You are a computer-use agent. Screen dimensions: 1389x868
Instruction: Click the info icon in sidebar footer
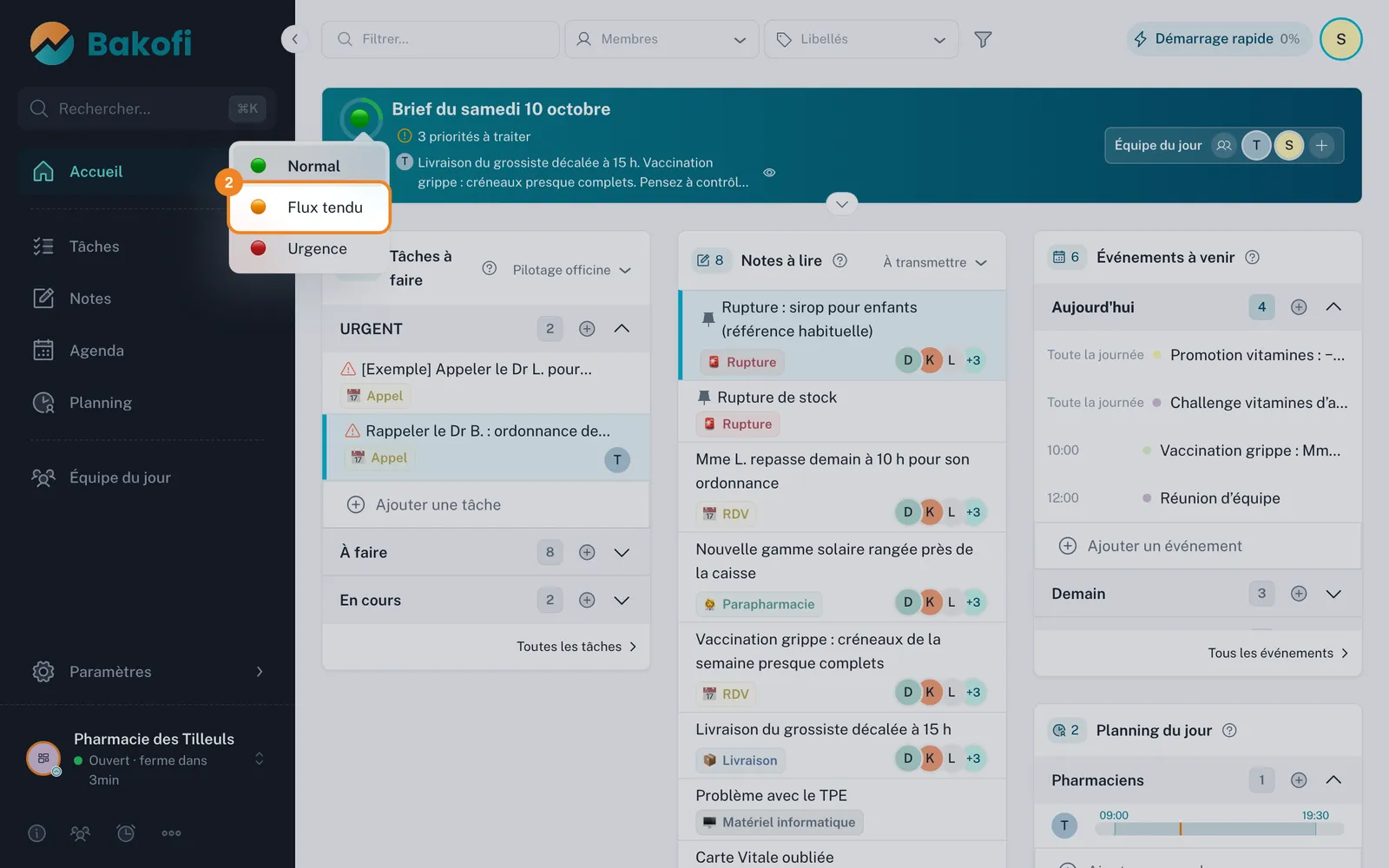36,833
